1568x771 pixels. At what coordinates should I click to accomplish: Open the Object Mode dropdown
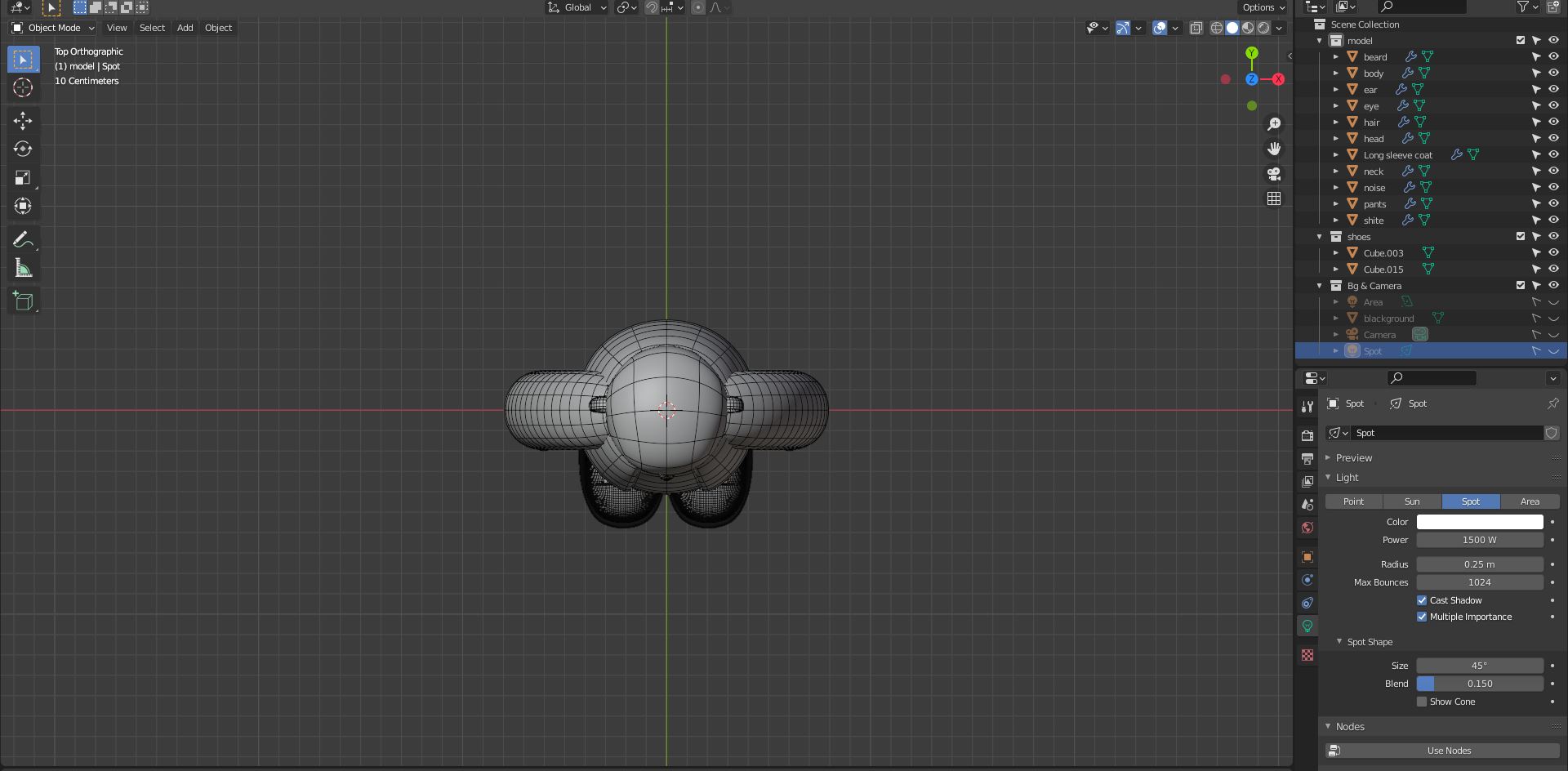click(53, 28)
